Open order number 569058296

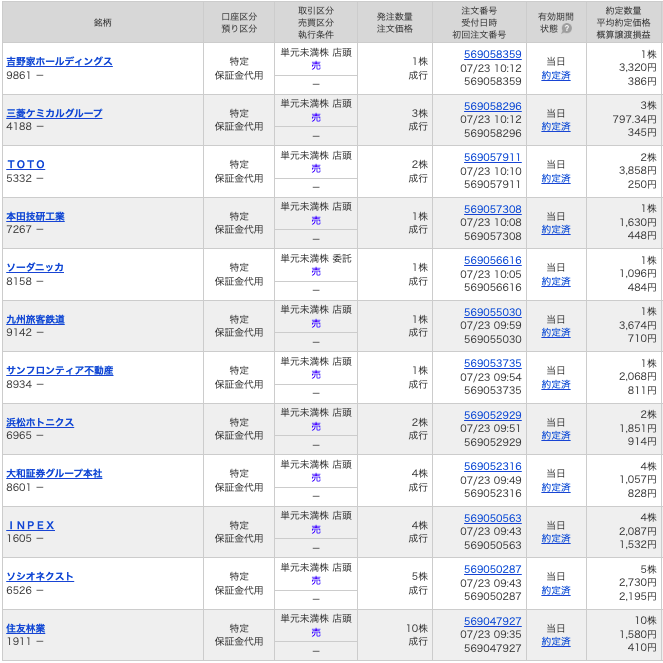tap(493, 106)
